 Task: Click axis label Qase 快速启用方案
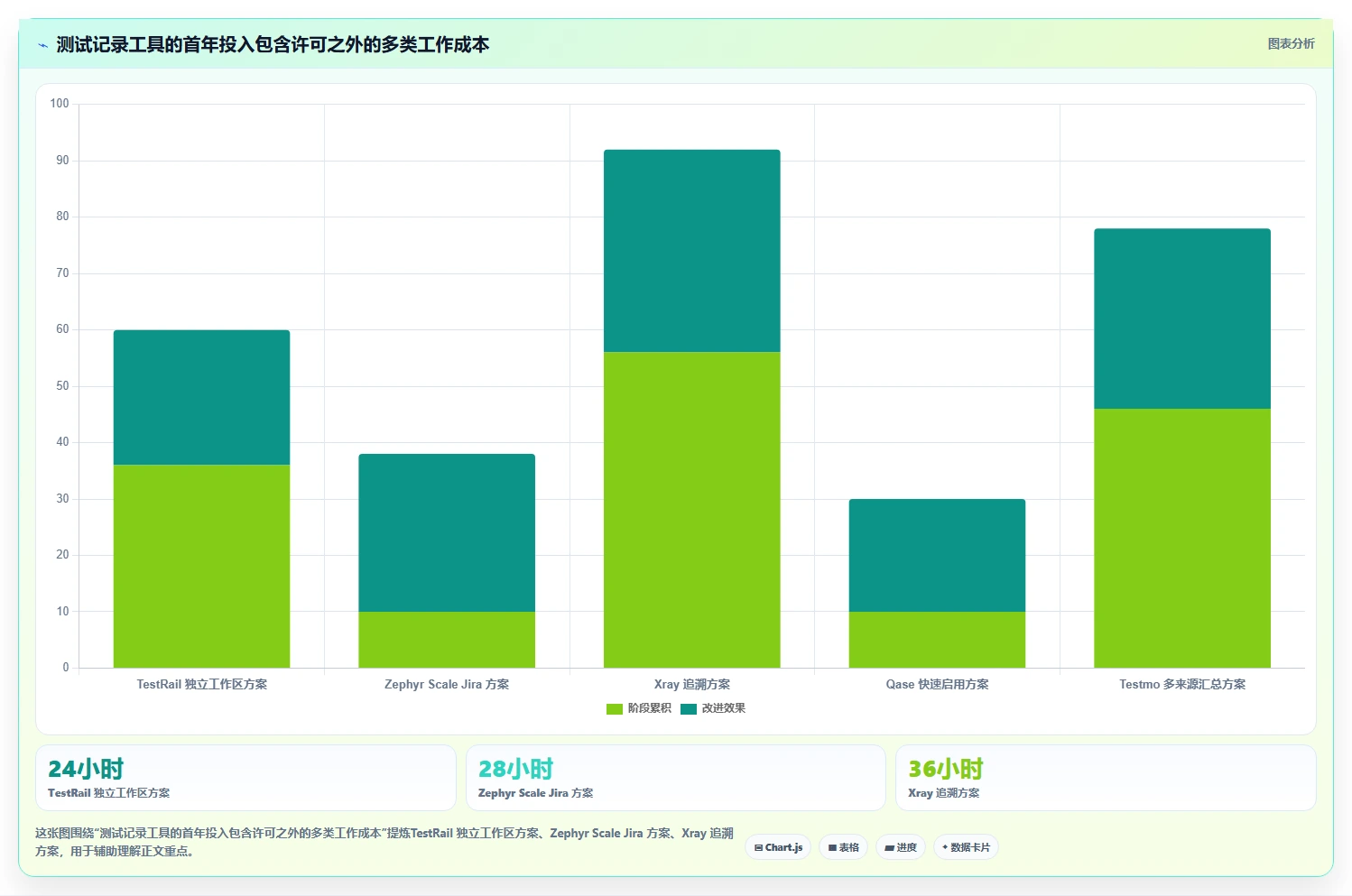coord(937,684)
